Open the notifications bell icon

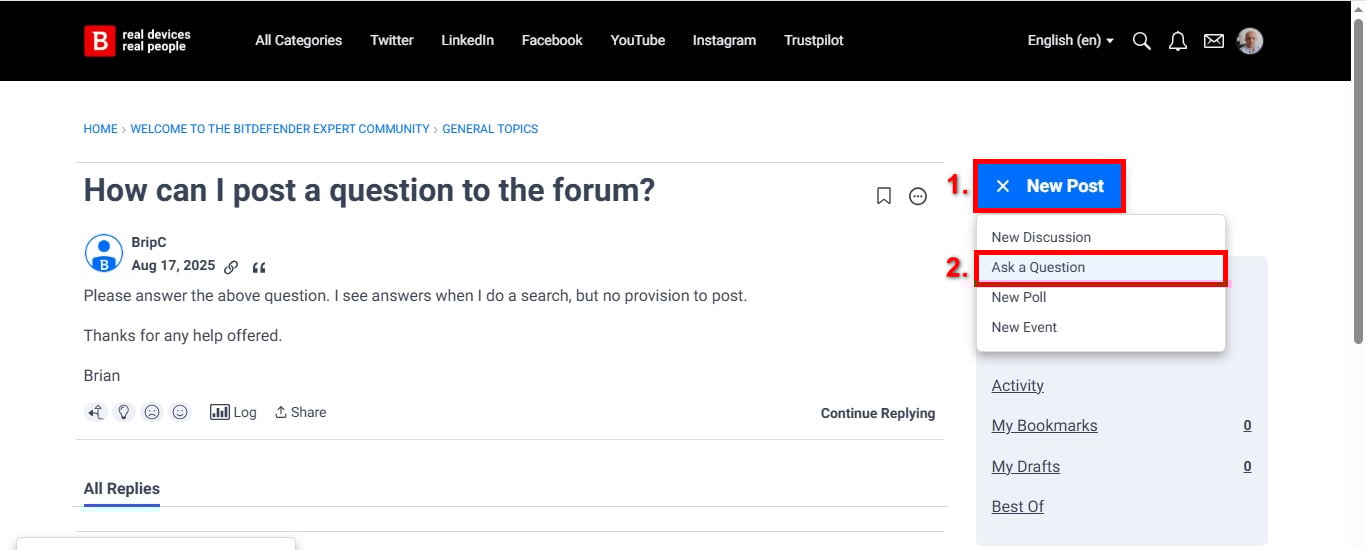(1178, 41)
